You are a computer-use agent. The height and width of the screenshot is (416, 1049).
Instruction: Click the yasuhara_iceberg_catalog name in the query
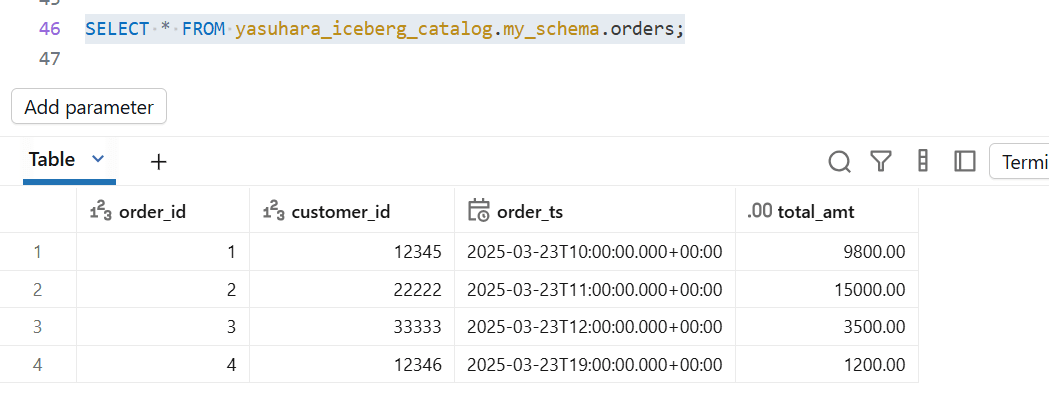click(x=363, y=29)
